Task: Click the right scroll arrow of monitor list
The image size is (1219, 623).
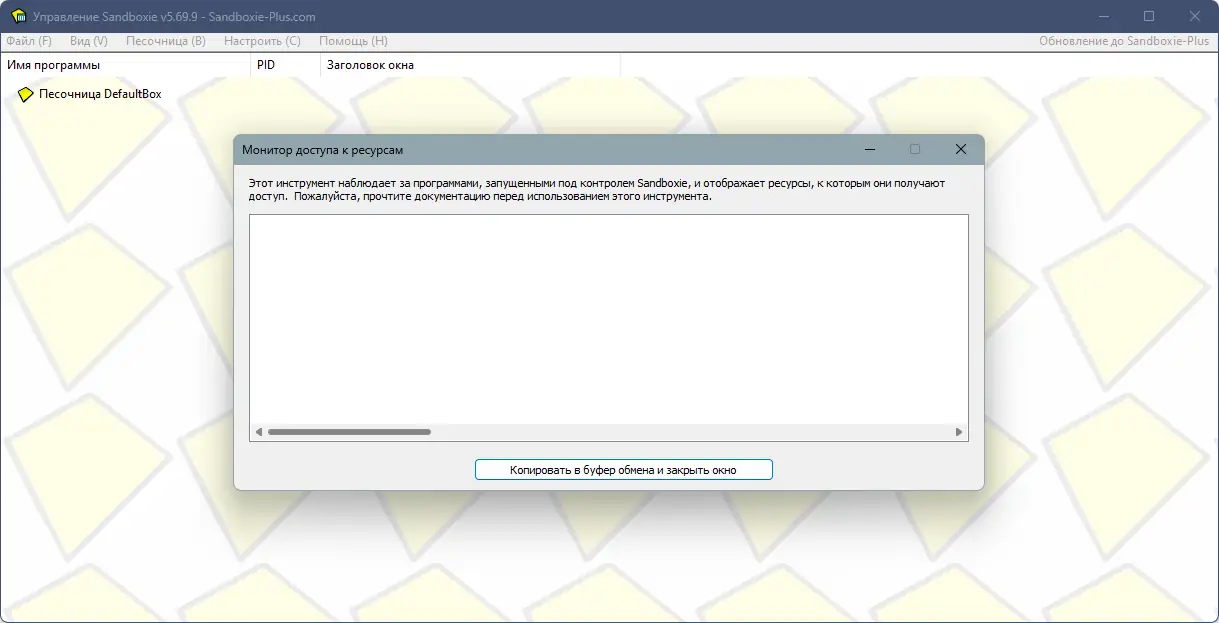Action: pos(959,432)
